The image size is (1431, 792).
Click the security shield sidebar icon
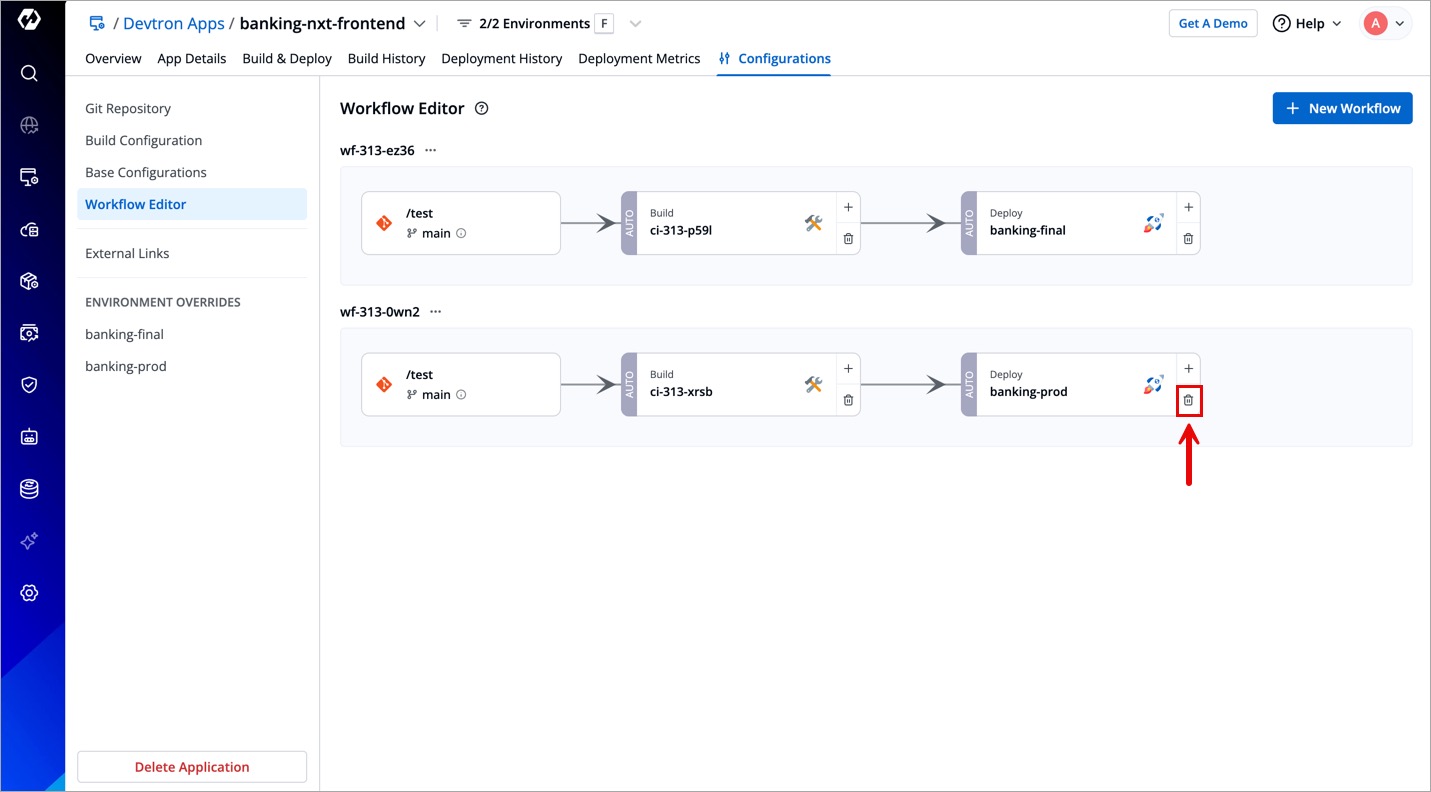pyautogui.click(x=29, y=385)
